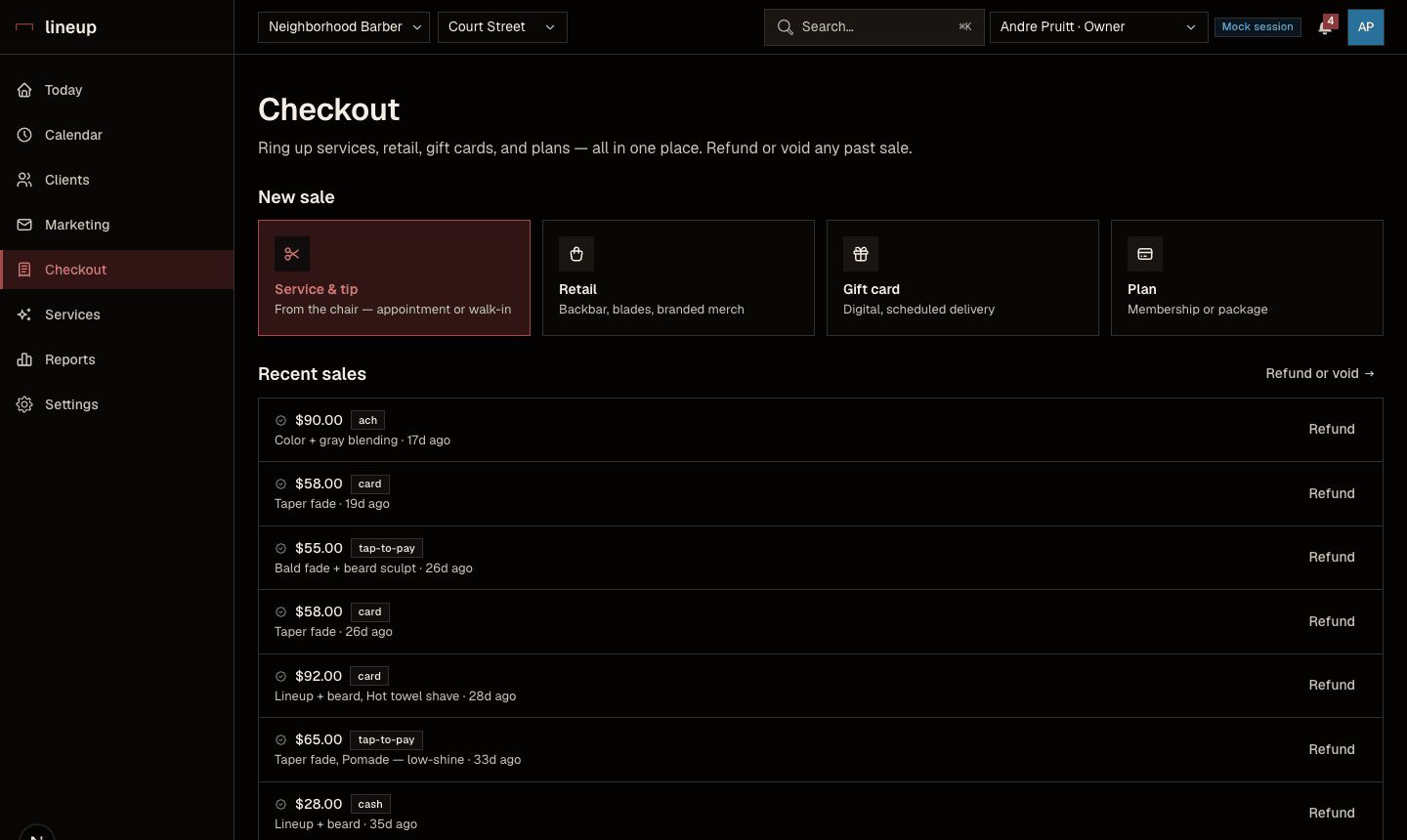This screenshot has height=840, width=1407.
Task: Click the Settings gear icon
Action: 24,404
